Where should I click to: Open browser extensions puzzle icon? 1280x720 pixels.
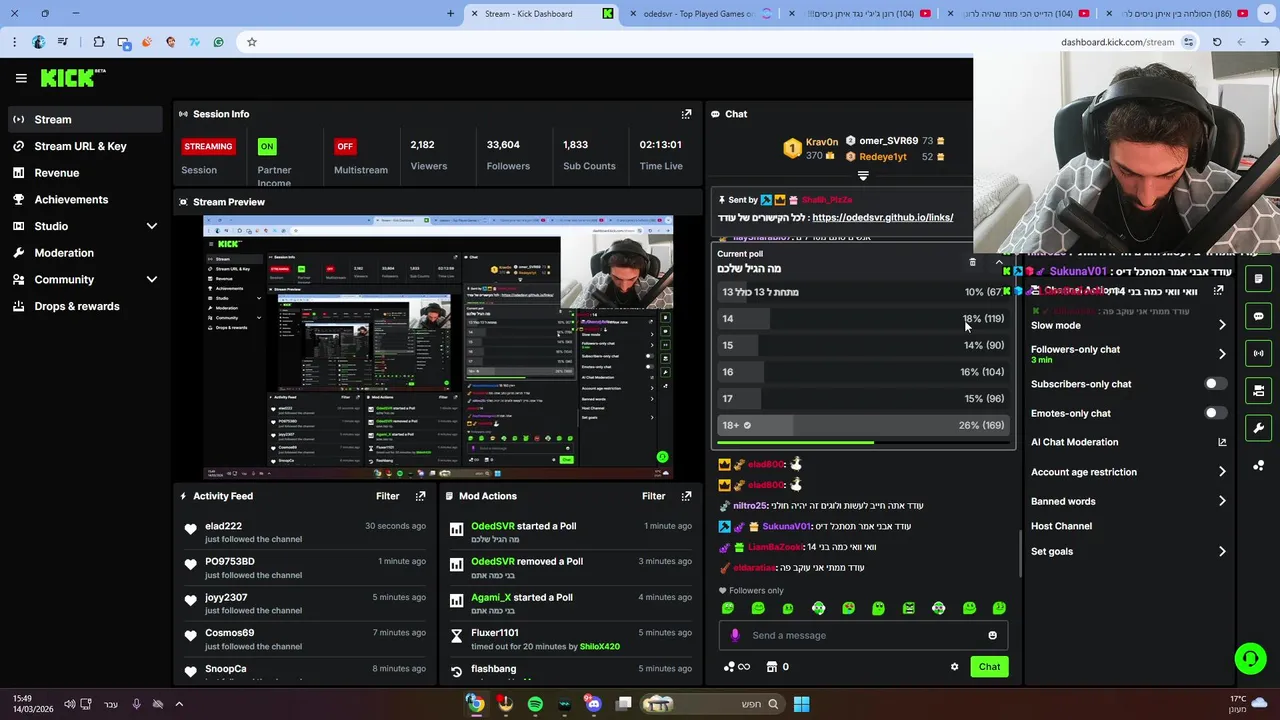tap(98, 42)
